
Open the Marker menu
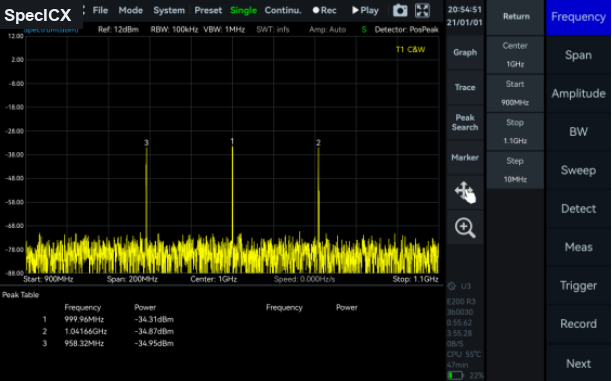[465, 158]
